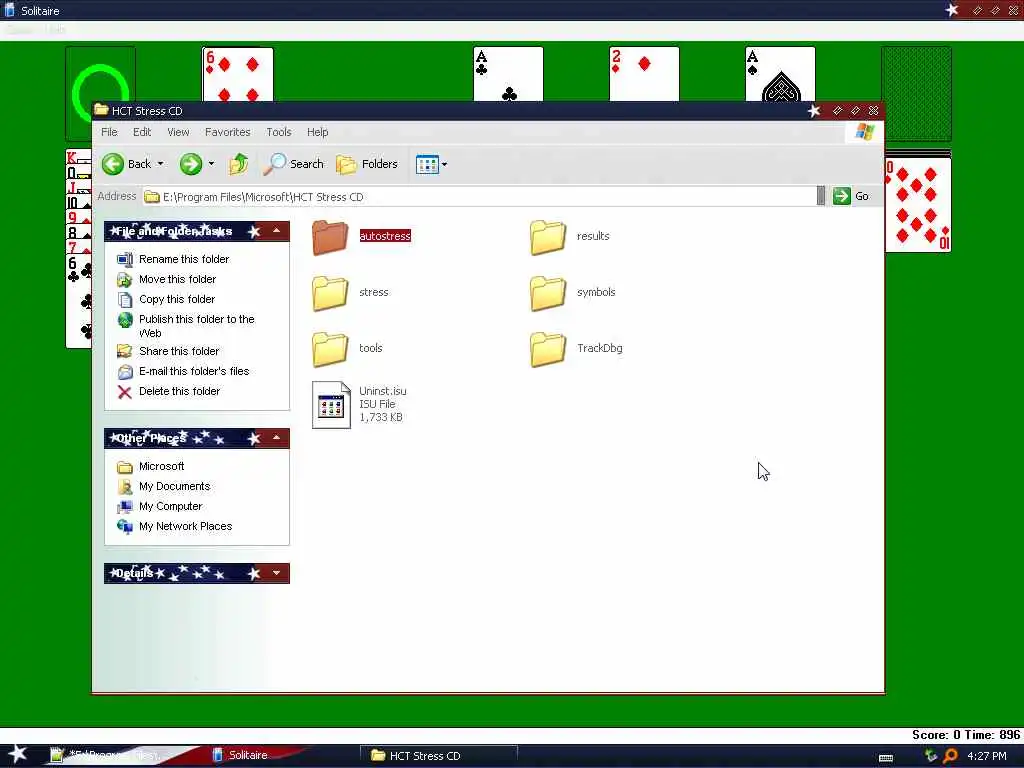Screen dimensions: 1024x768
Task: Select the symbols folder icon
Action: click(548, 293)
